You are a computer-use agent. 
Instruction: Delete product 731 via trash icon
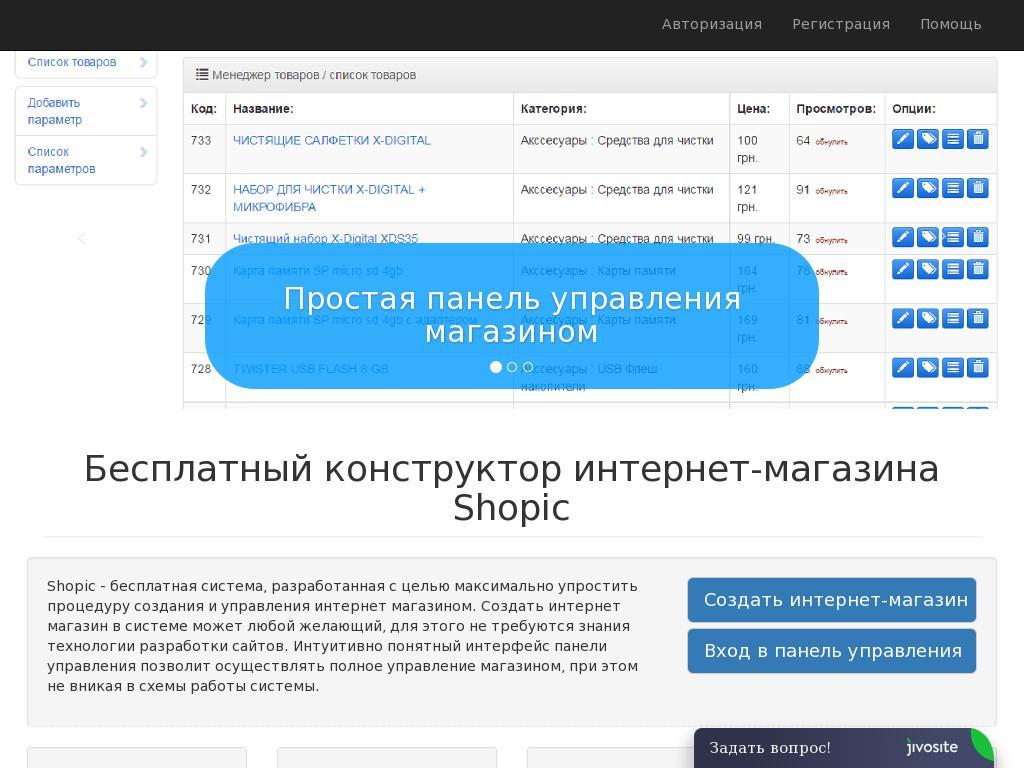[x=978, y=237]
